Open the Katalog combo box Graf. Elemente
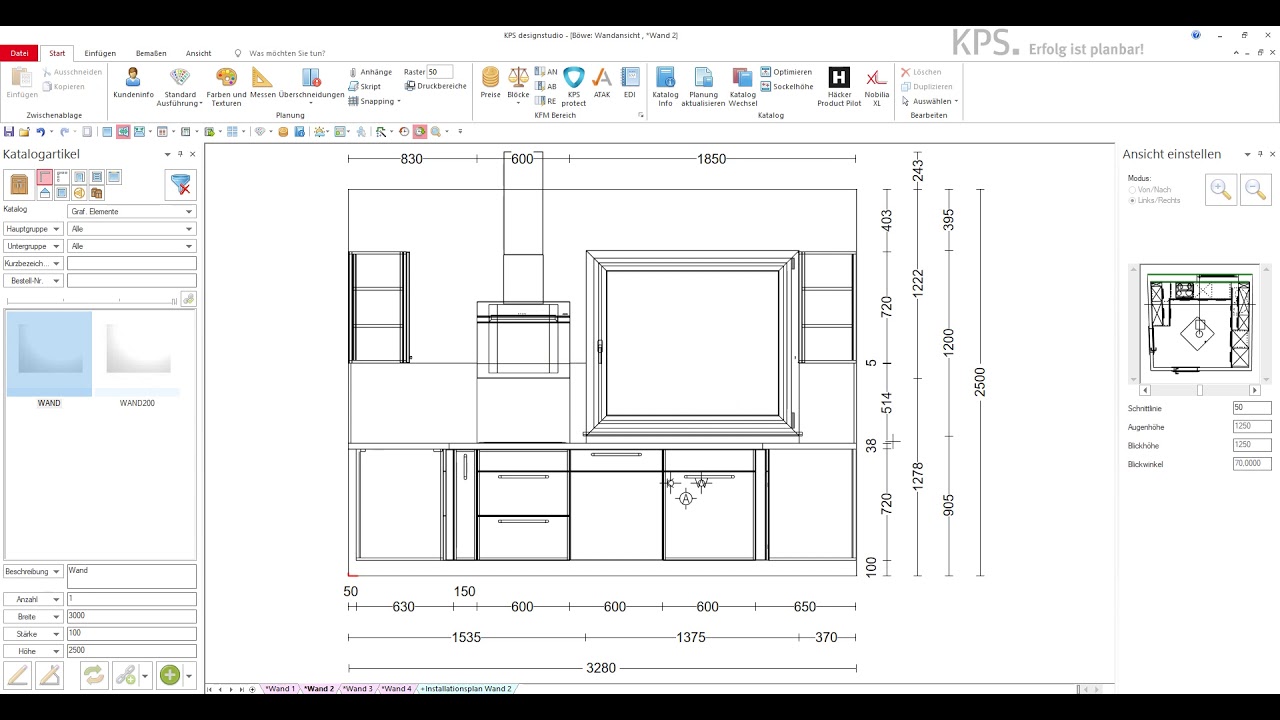Screen dimensions: 1280x720 131,211
